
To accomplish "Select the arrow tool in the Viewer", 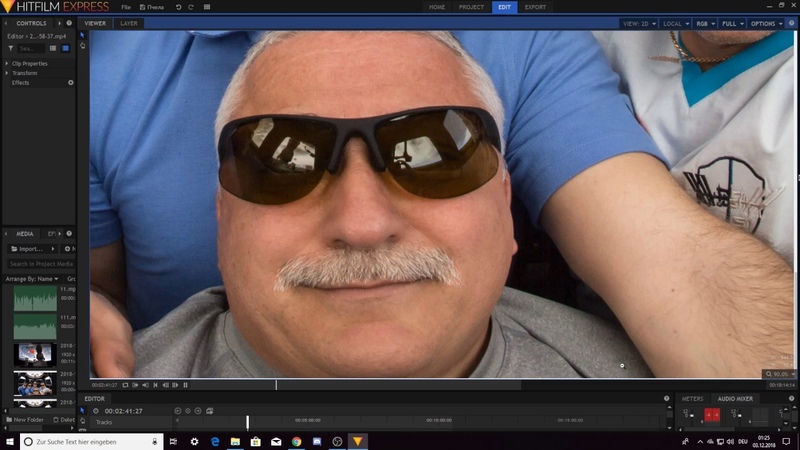I will click(82, 35).
